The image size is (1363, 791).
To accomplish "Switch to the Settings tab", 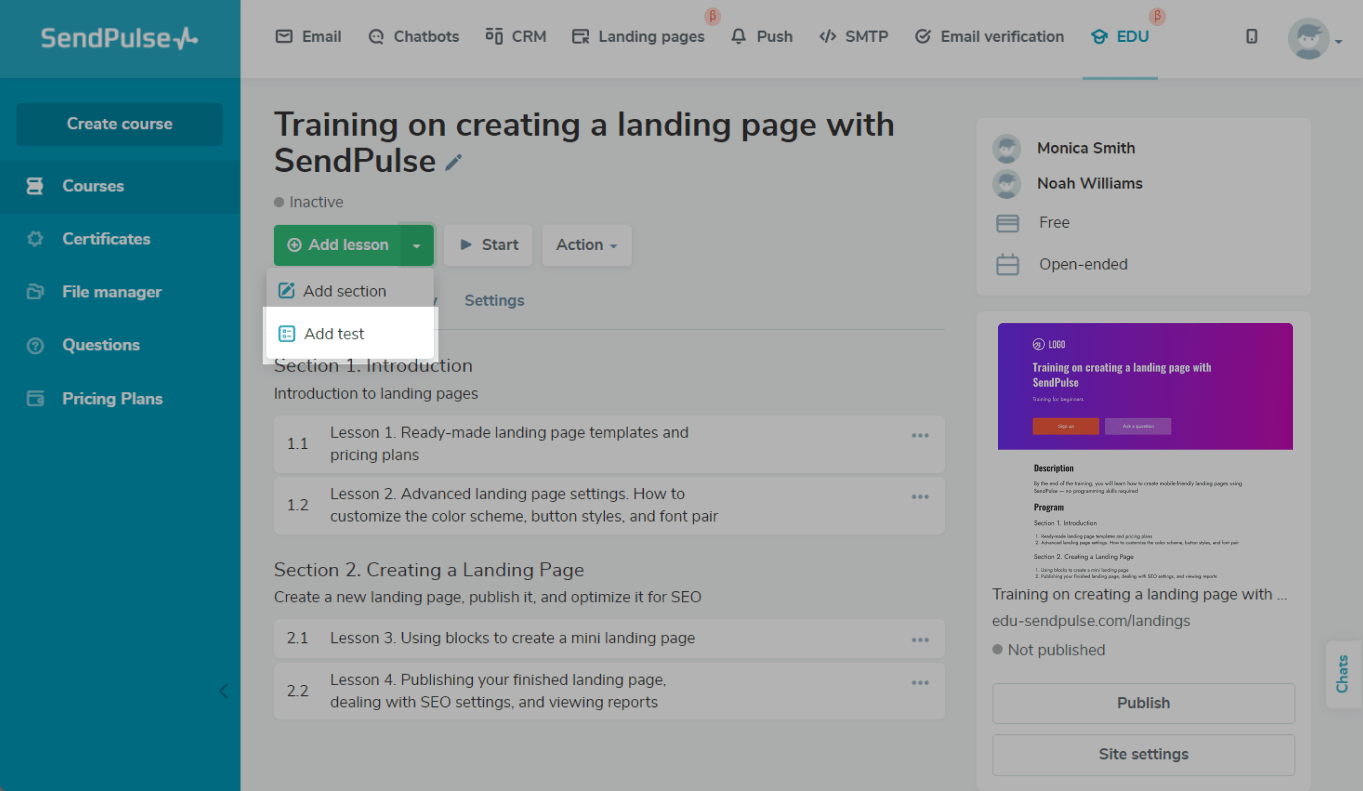I will pos(494,301).
